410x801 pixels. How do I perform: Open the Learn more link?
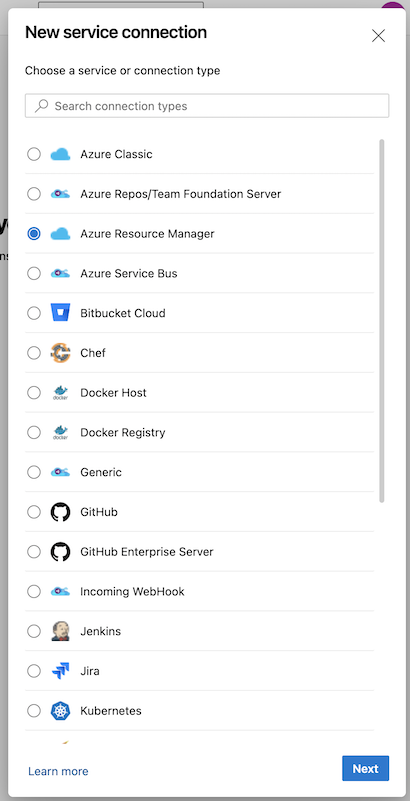click(x=58, y=771)
